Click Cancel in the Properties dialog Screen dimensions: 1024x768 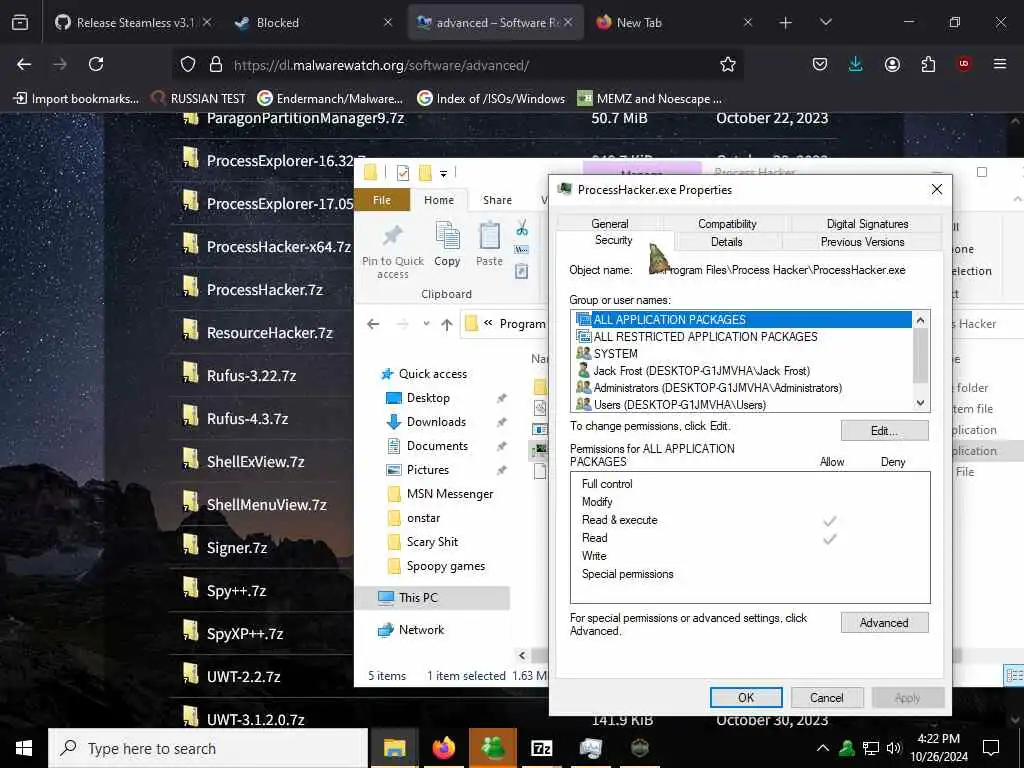[x=827, y=697]
